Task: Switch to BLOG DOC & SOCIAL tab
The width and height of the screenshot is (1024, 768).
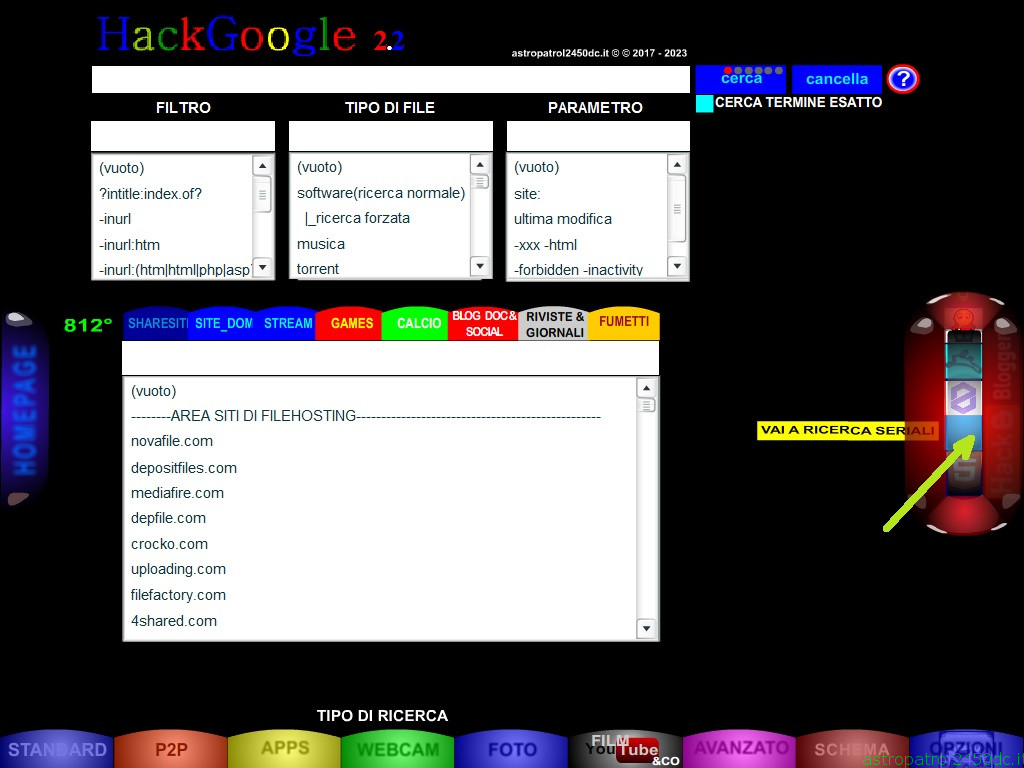Action: pyautogui.click(x=484, y=323)
